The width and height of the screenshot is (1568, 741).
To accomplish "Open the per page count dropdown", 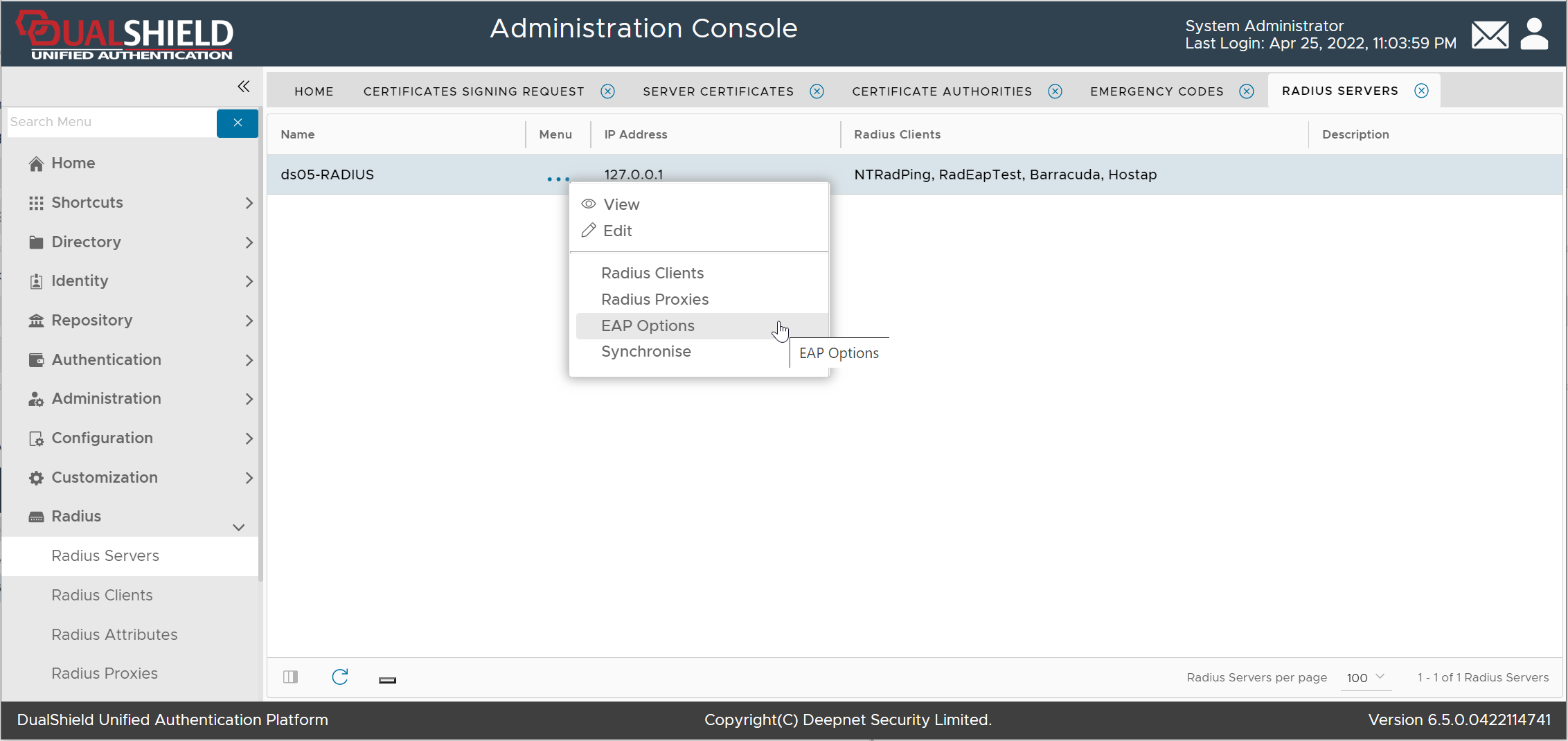I will pyautogui.click(x=1364, y=677).
